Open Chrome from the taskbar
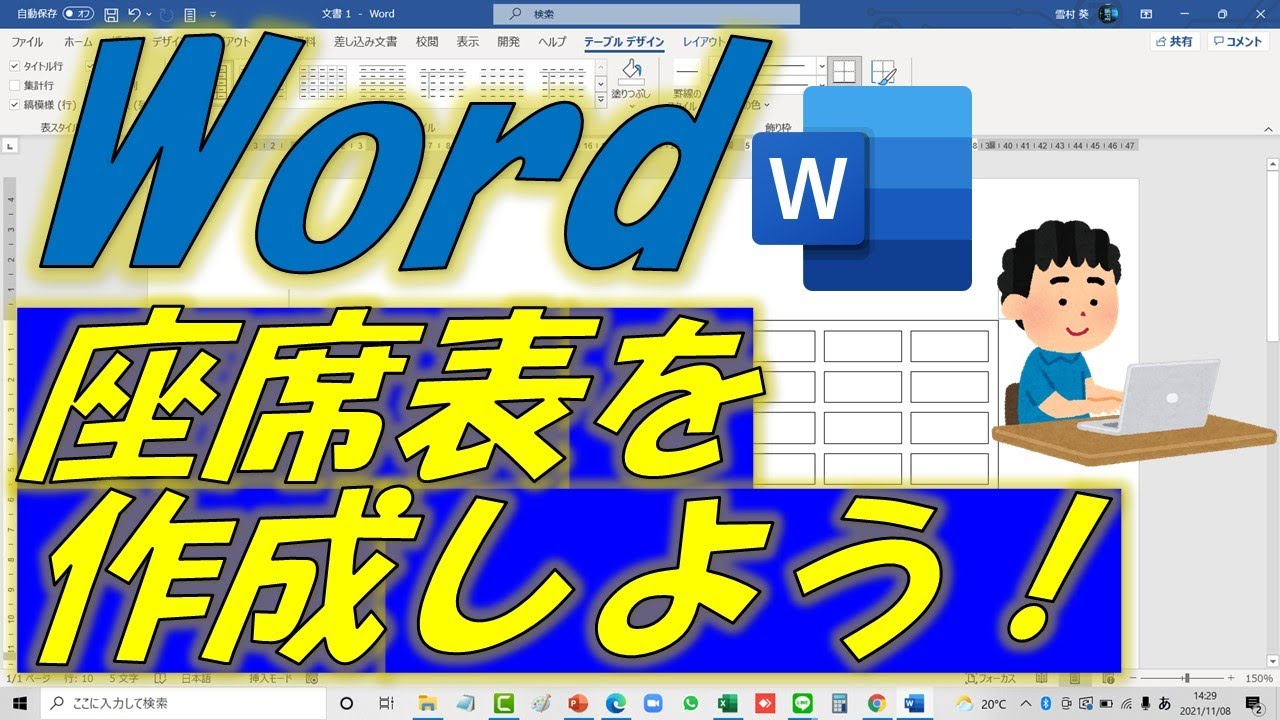 pyautogui.click(x=877, y=703)
